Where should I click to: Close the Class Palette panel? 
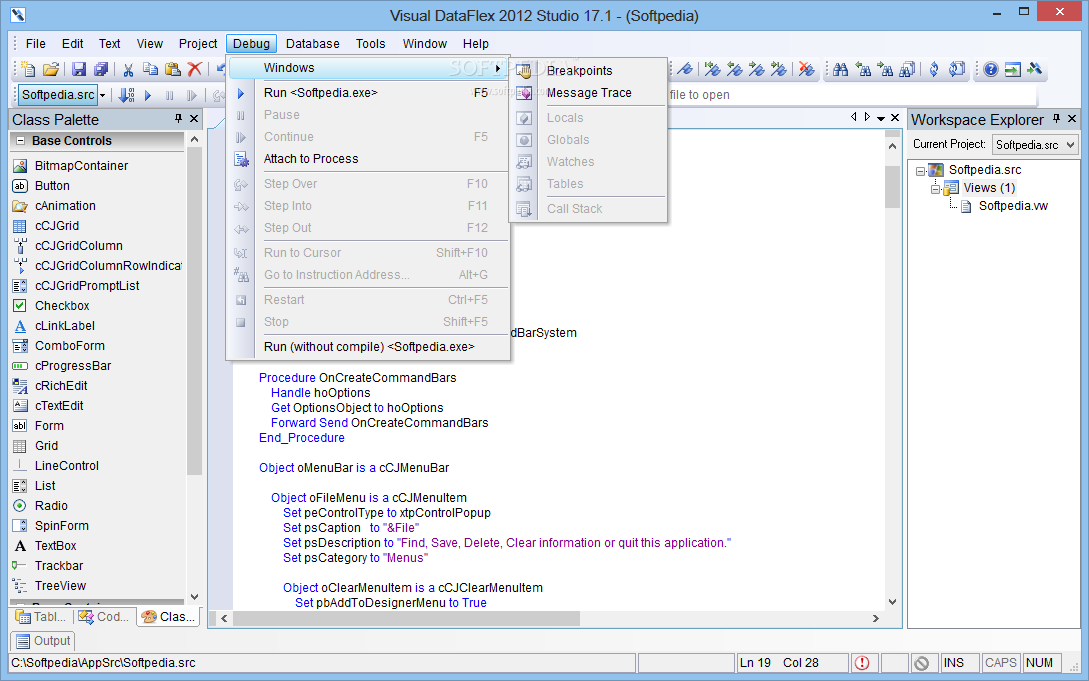click(194, 119)
